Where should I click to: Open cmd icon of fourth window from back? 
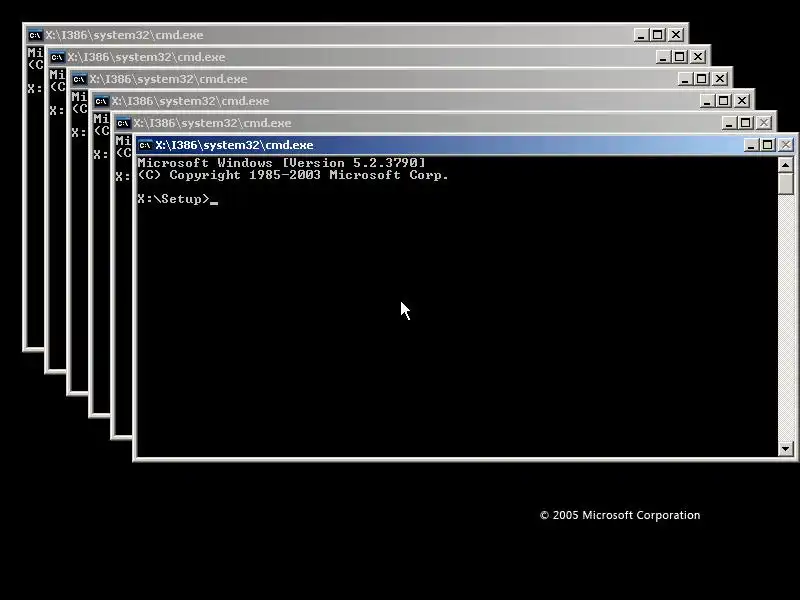pos(101,101)
